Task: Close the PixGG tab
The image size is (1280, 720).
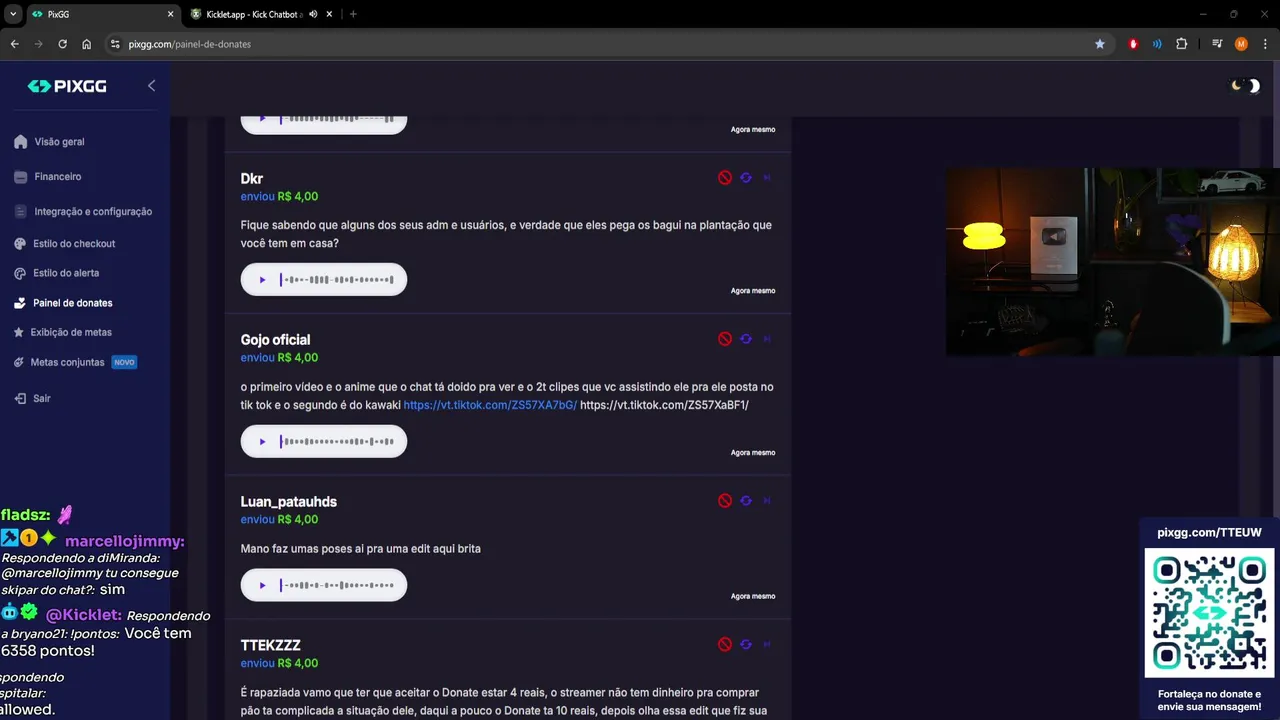Action: click(x=170, y=14)
